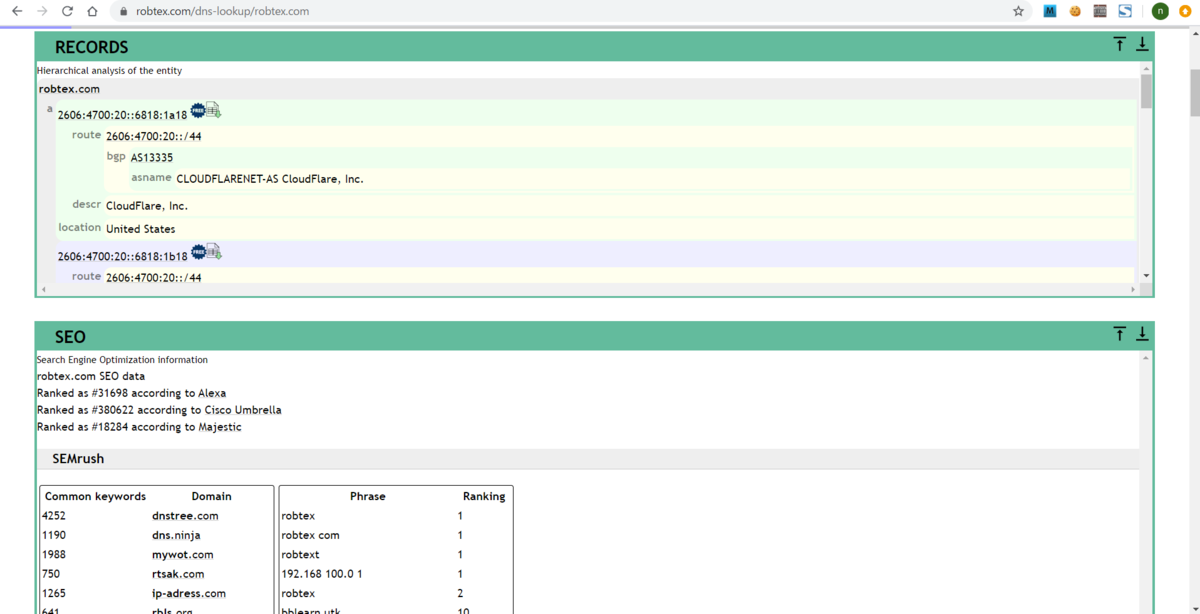The height and width of the screenshot is (614, 1200).
Task: Click the blue MEGA 'M' extension icon
Action: click(x=1049, y=11)
